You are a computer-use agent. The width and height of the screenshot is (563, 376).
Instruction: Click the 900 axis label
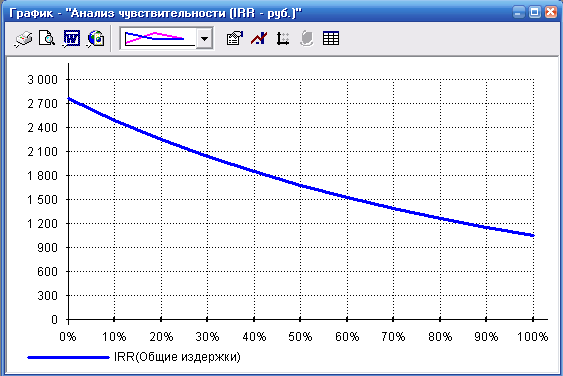pyautogui.click(x=47, y=247)
